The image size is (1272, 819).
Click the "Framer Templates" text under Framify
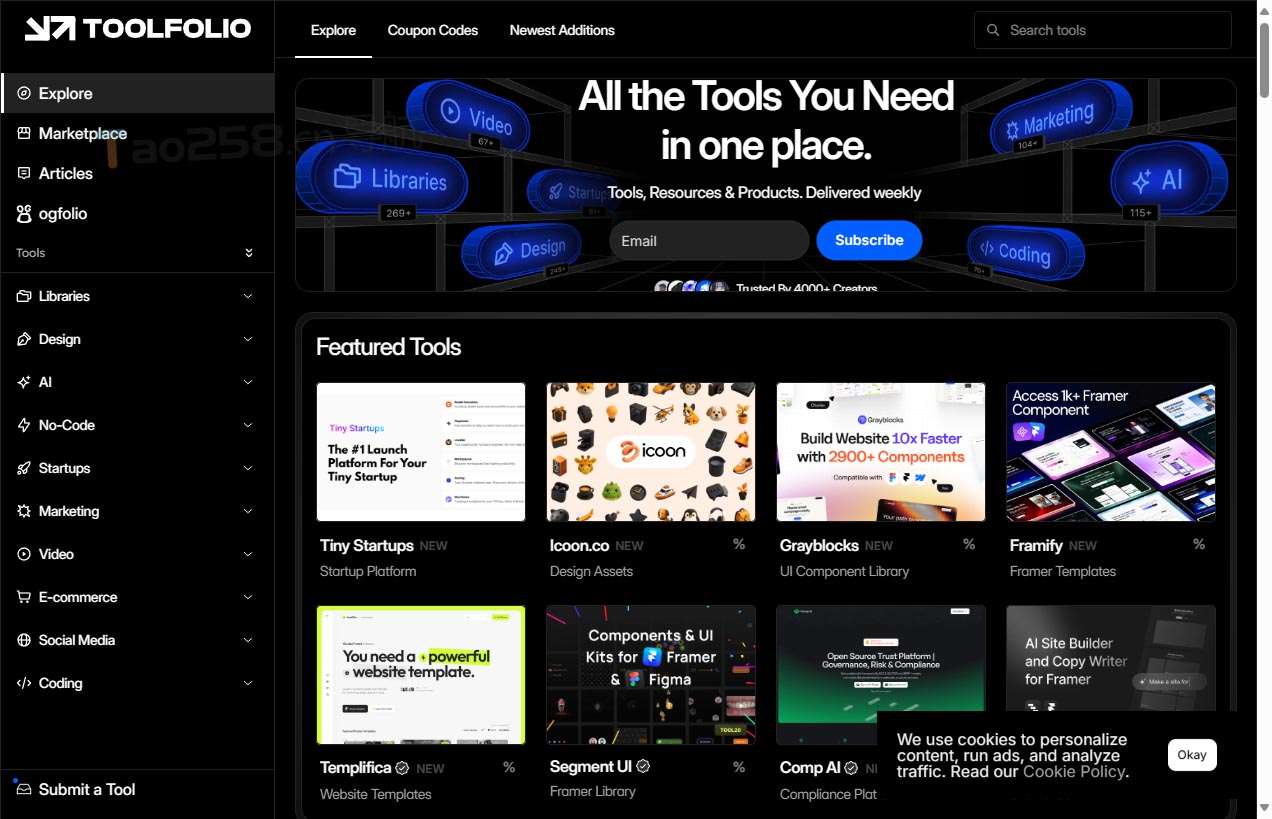1063,571
